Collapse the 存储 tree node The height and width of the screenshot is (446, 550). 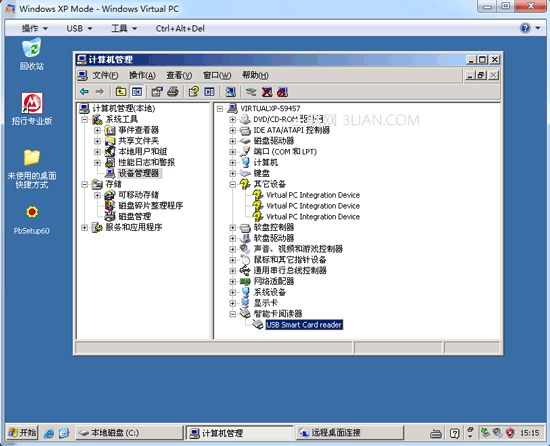[x=85, y=184]
